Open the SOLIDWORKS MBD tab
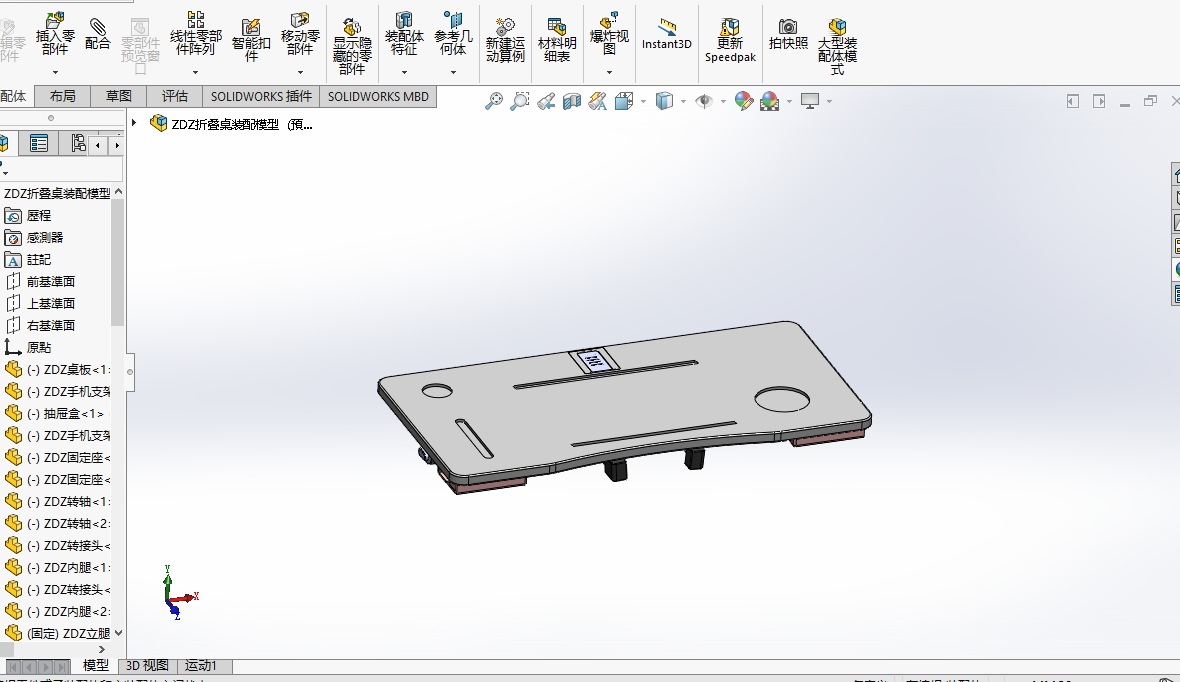The image size is (1180, 682). pyautogui.click(x=378, y=96)
